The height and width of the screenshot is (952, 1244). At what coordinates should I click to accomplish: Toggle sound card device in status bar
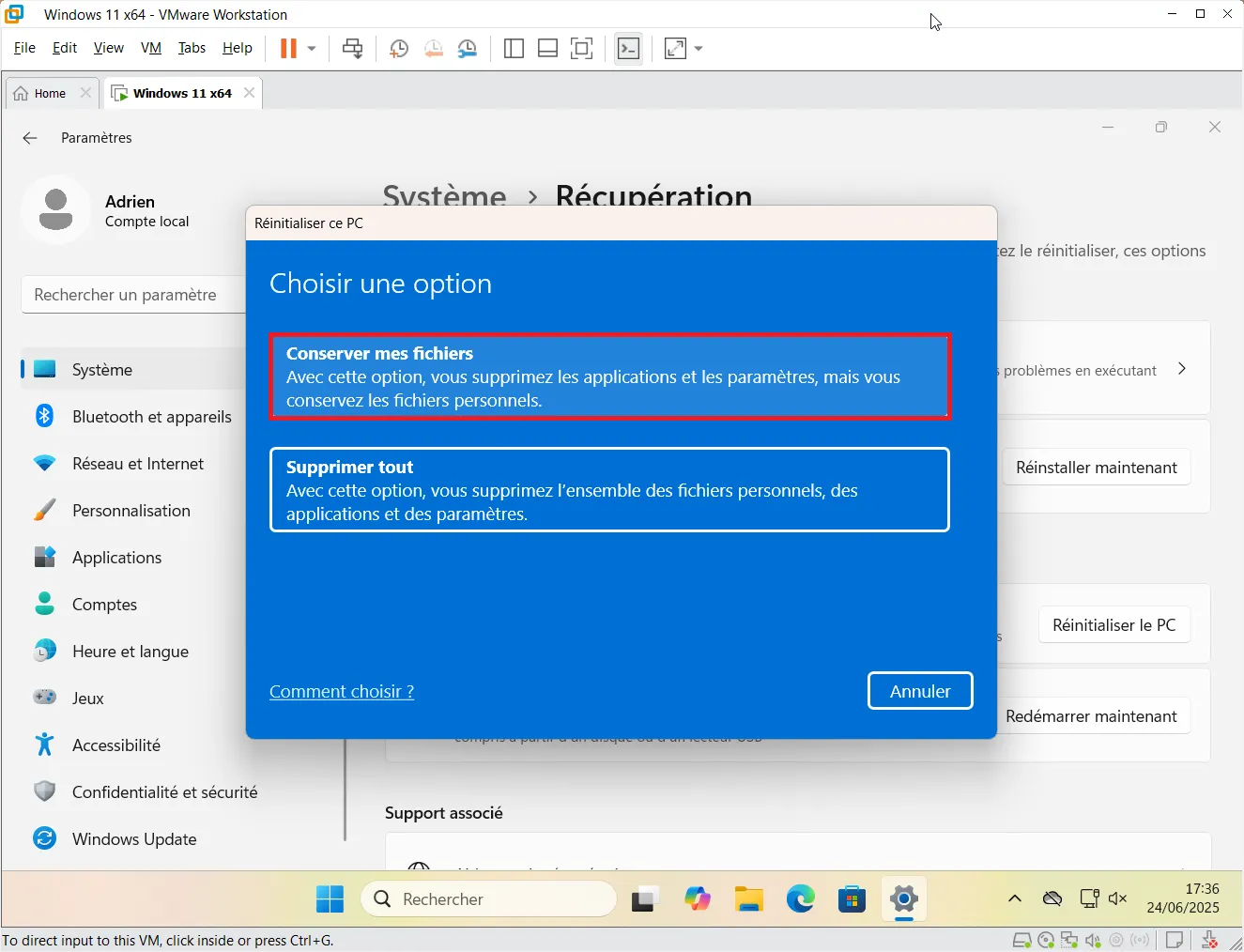pos(1093,940)
